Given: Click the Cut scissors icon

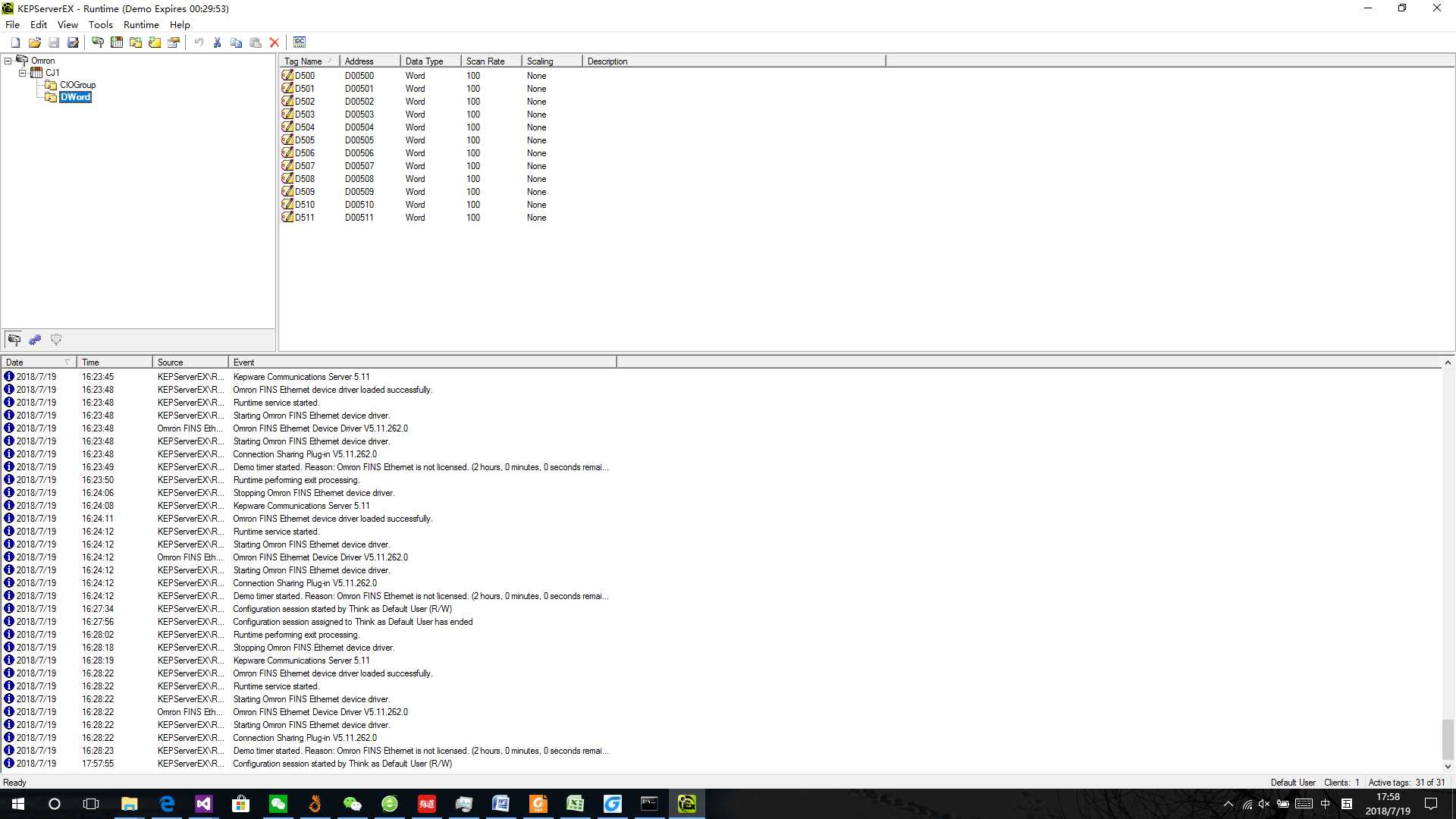Looking at the screenshot, I should coord(218,42).
